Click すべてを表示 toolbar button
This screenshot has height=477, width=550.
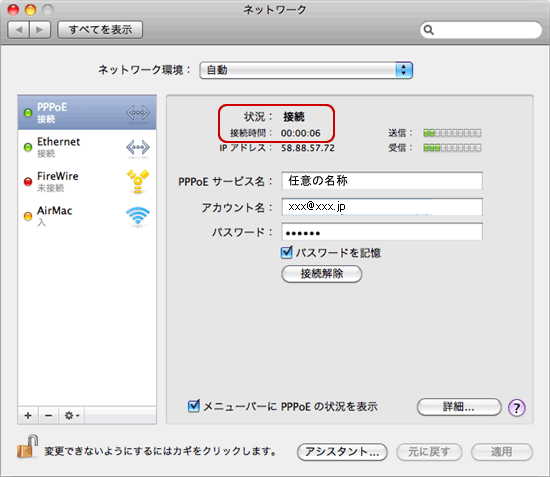pos(100,29)
